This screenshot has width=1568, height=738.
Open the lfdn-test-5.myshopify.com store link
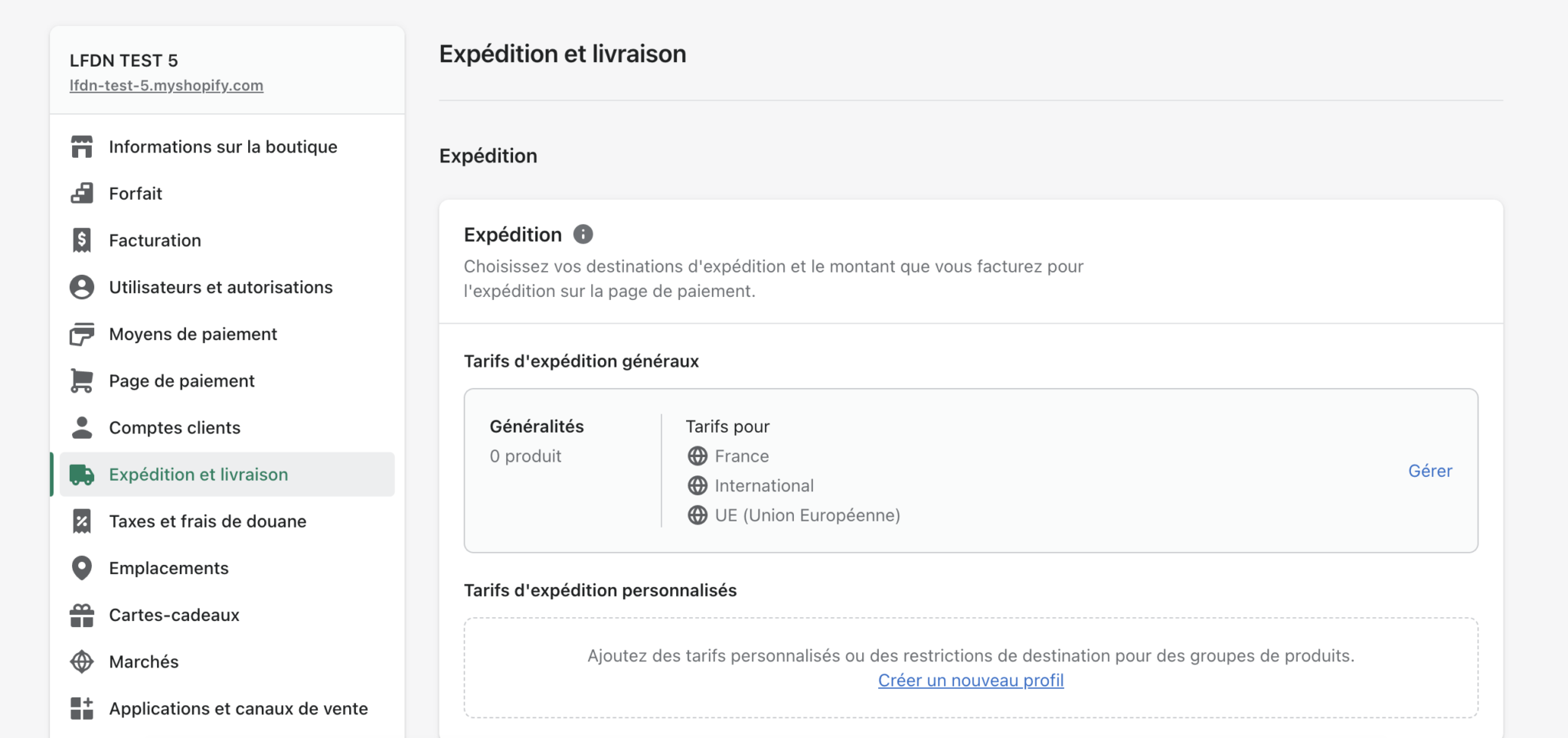(166, 86)
